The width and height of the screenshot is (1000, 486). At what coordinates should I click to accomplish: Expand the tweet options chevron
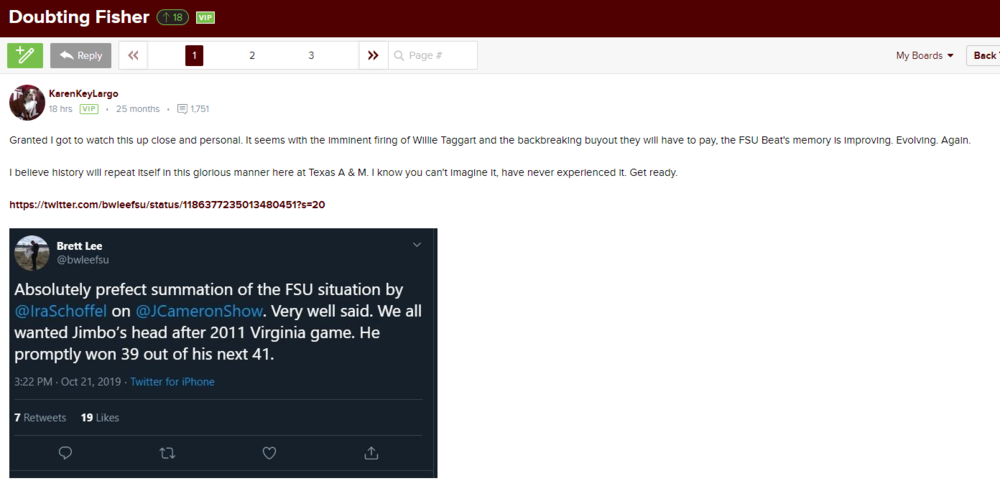coord(417,245)
